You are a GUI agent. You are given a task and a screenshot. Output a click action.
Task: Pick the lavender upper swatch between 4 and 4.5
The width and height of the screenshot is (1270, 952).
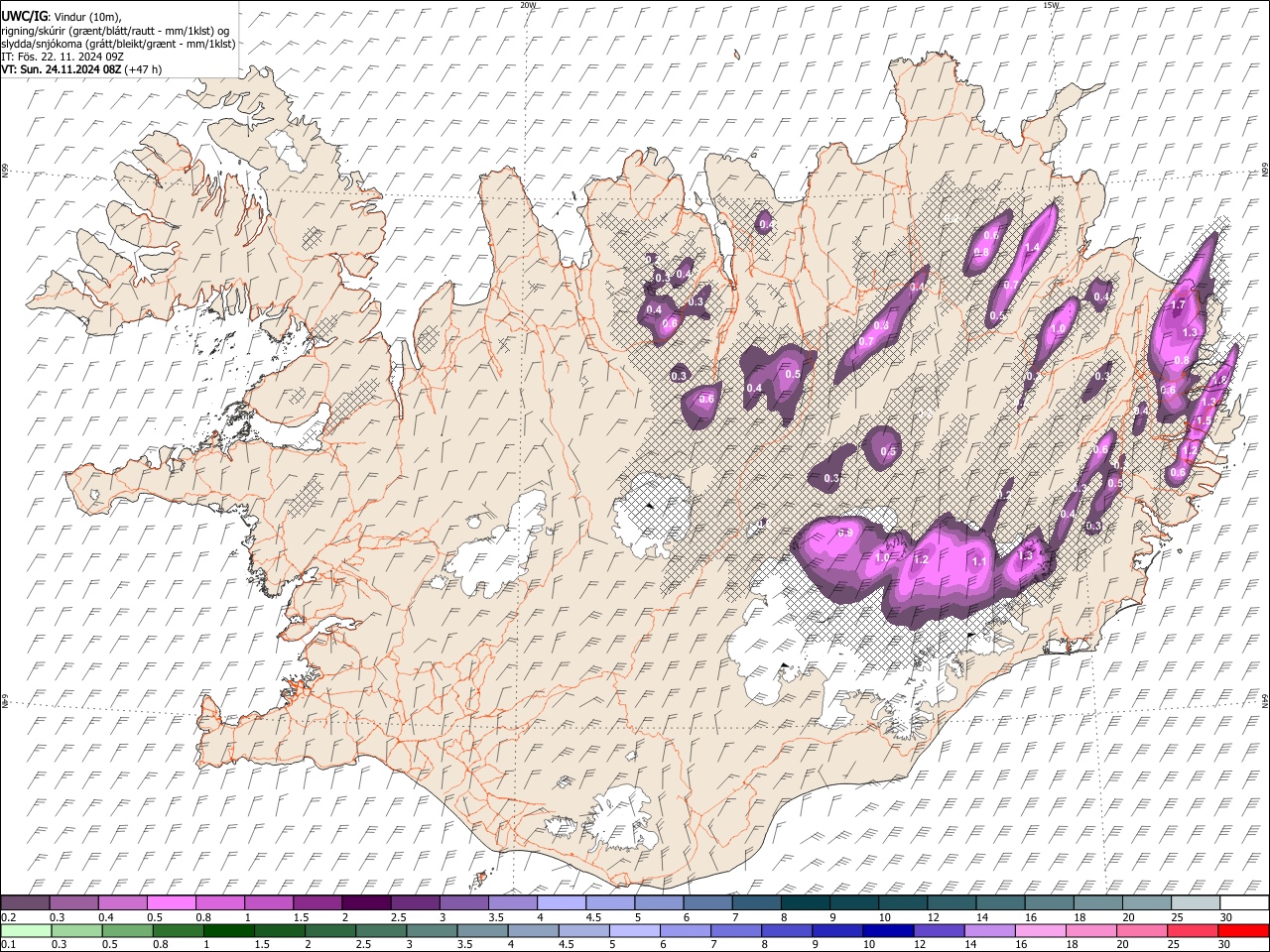pos(561,903)
